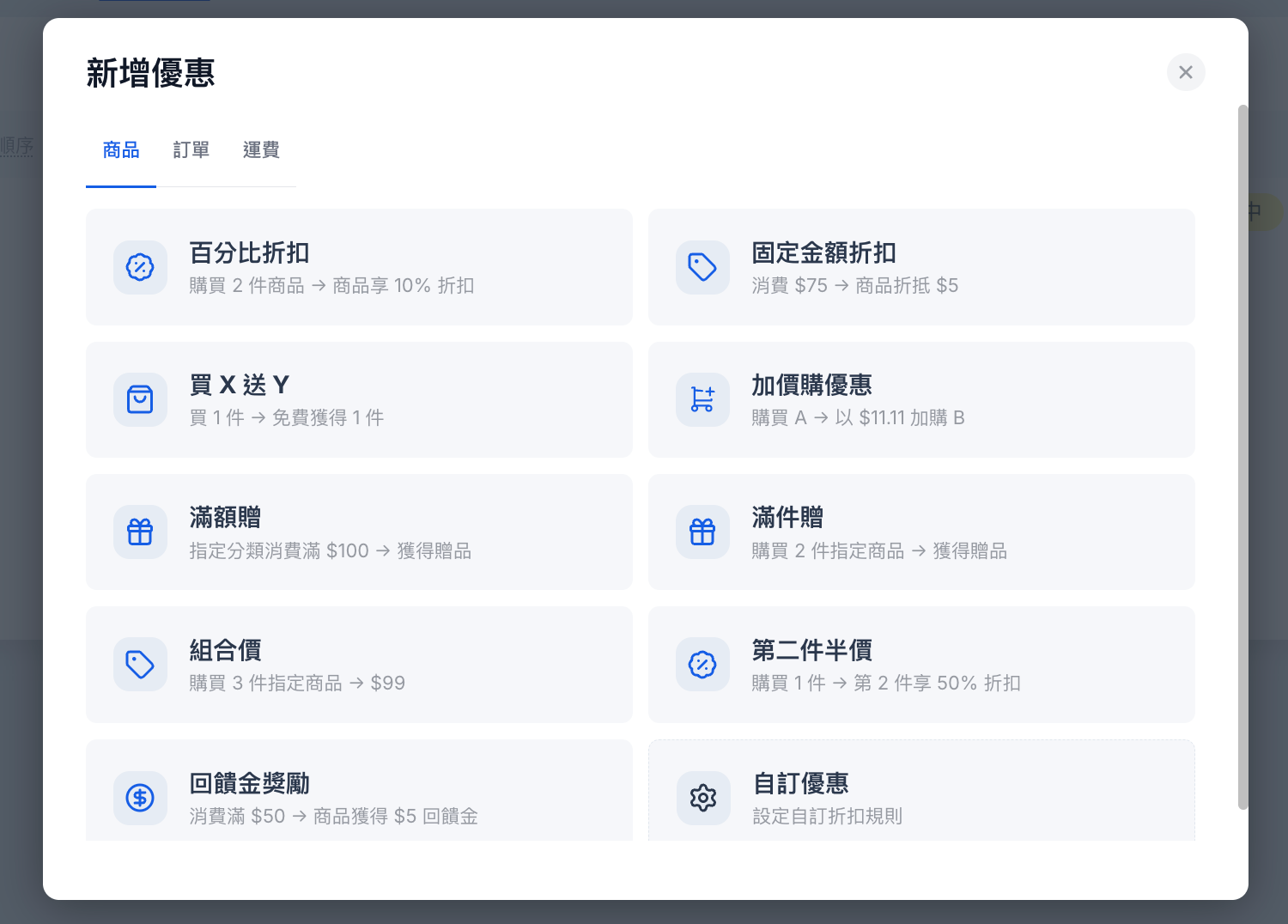Click the tag icon for 組合價
This screenshot has height=924, width=1288.
coord(140,665)
